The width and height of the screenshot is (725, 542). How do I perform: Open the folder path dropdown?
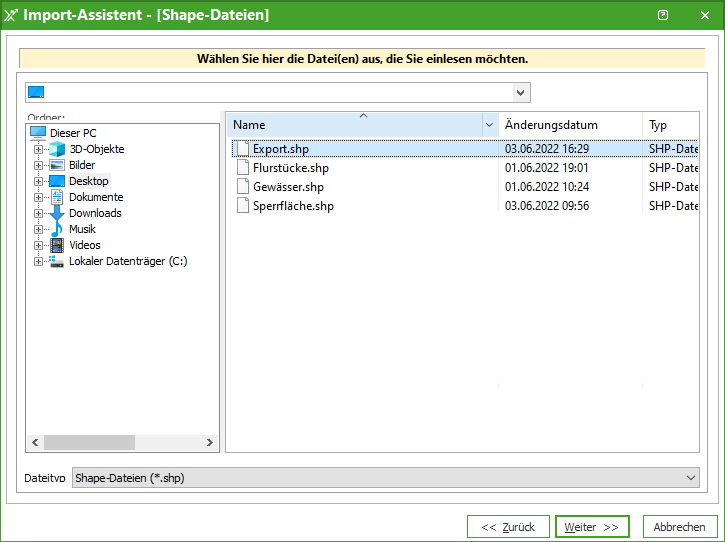point(520,93)
